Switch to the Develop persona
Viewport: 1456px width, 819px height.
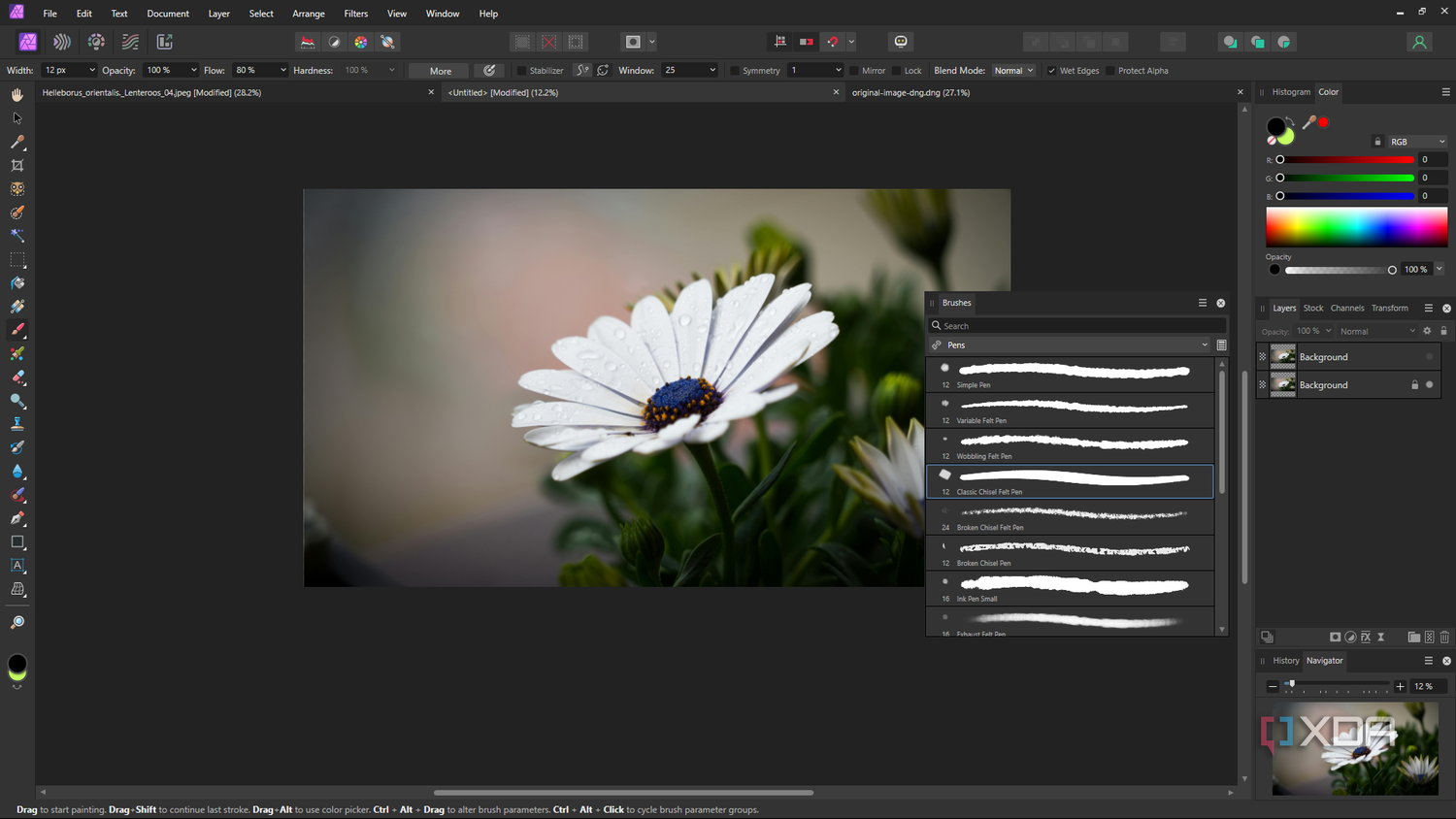click(x=96, y=42)
